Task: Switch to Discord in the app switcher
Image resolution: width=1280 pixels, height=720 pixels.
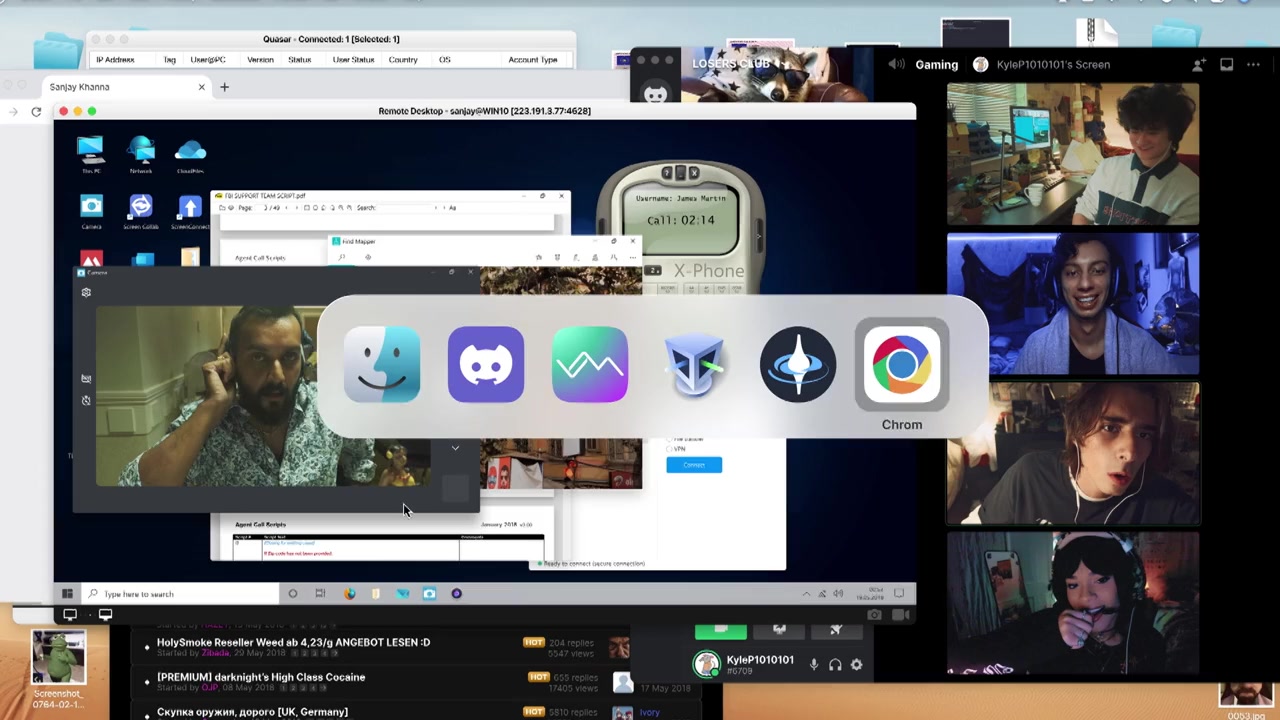Action: click(x=486, y=365)
